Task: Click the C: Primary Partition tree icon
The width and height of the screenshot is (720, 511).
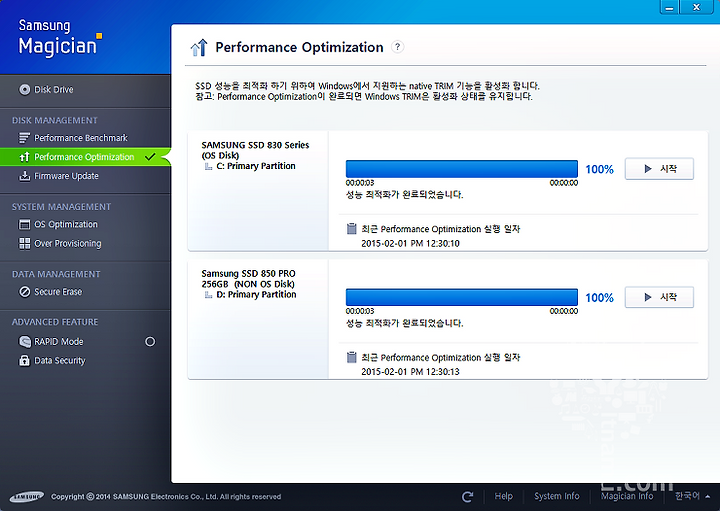Action: click(x=208, y=166)
